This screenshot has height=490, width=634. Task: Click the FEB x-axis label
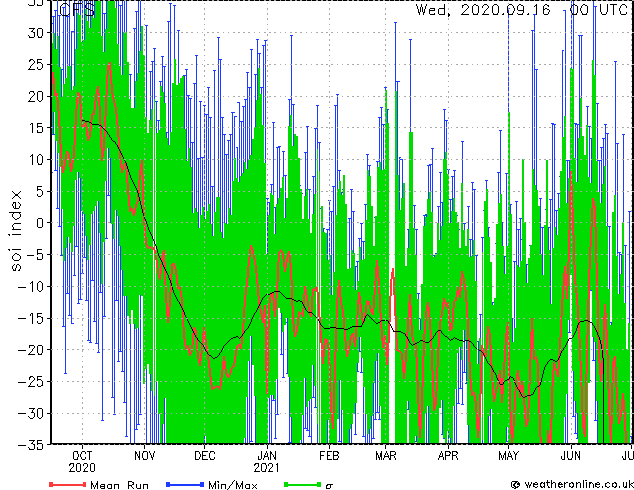click(x=329, y=456)
